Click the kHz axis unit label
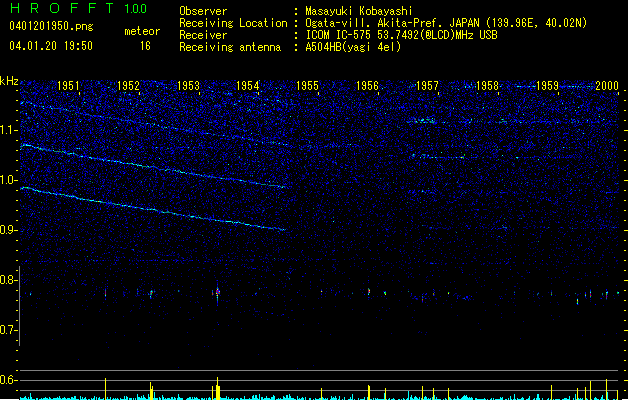Image resolution: width=629 pixels, height=400 pixels. 9,81
